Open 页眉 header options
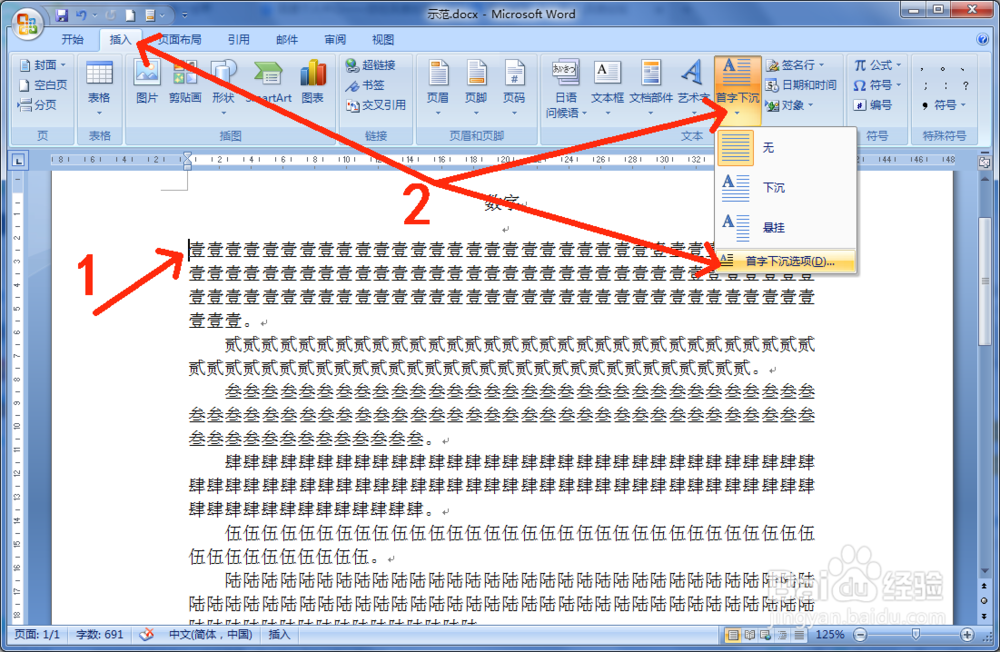 (438, 88)
